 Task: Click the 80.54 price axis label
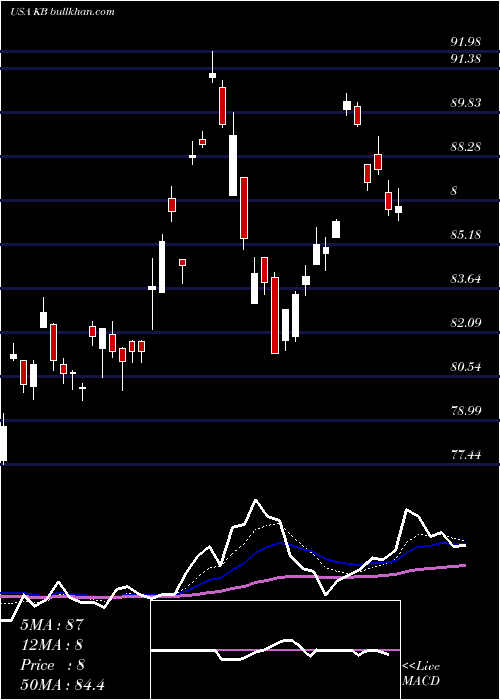click(466, 367)
